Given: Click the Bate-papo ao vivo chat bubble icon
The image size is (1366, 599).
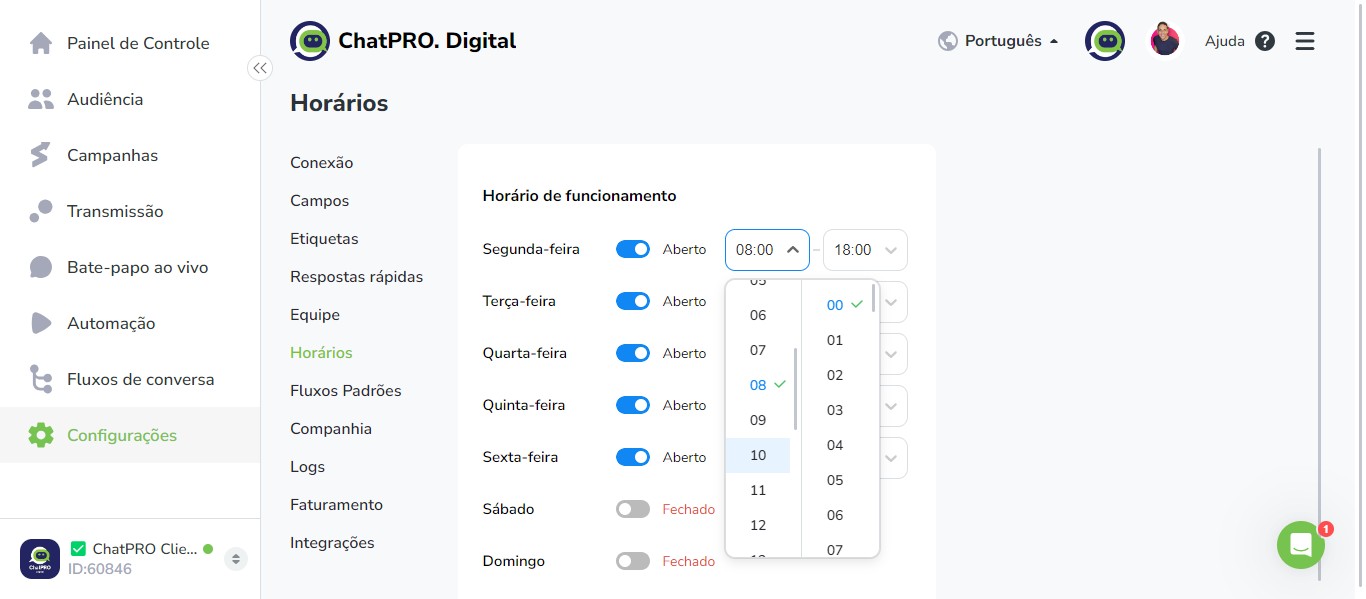Looking at the screenshot, I should pyautogui.click(x=41, y=267).
